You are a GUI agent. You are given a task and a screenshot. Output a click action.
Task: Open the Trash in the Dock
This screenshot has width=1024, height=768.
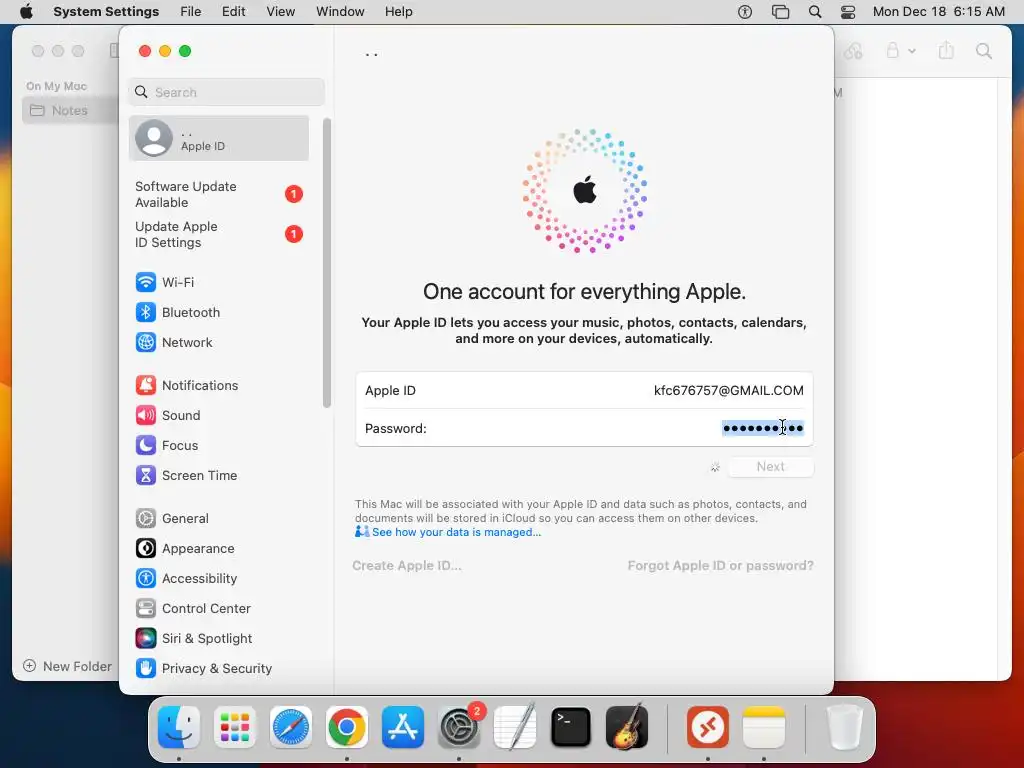coord(844,727)
